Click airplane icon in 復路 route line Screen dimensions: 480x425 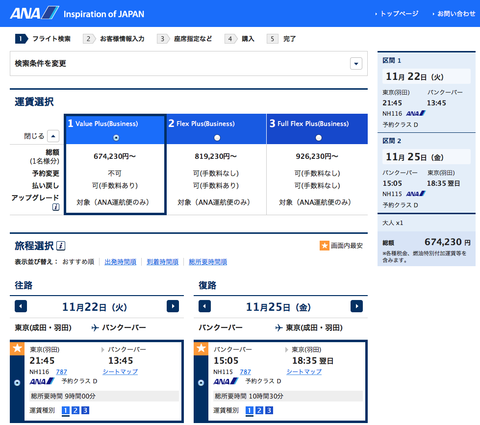[x=279, y=328]
